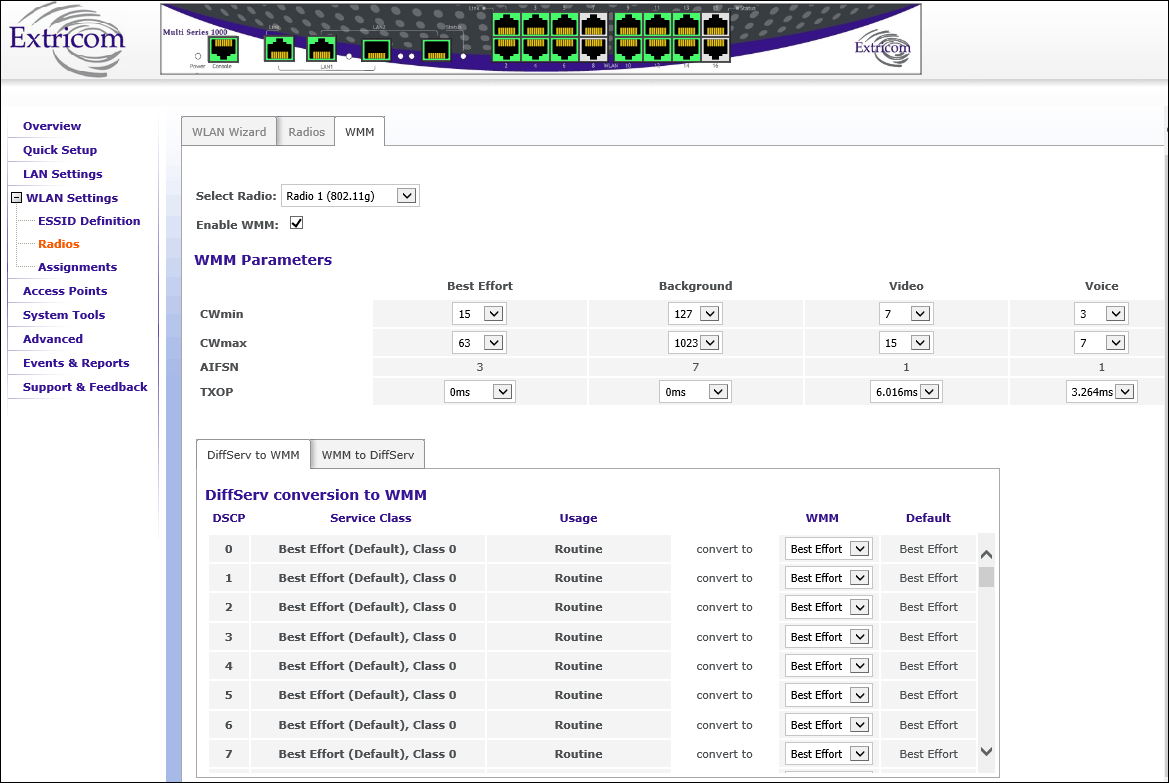This screenshot has width=1169, height=783.
Task: Open the Overview page in the sidebar
Action: 52,126
